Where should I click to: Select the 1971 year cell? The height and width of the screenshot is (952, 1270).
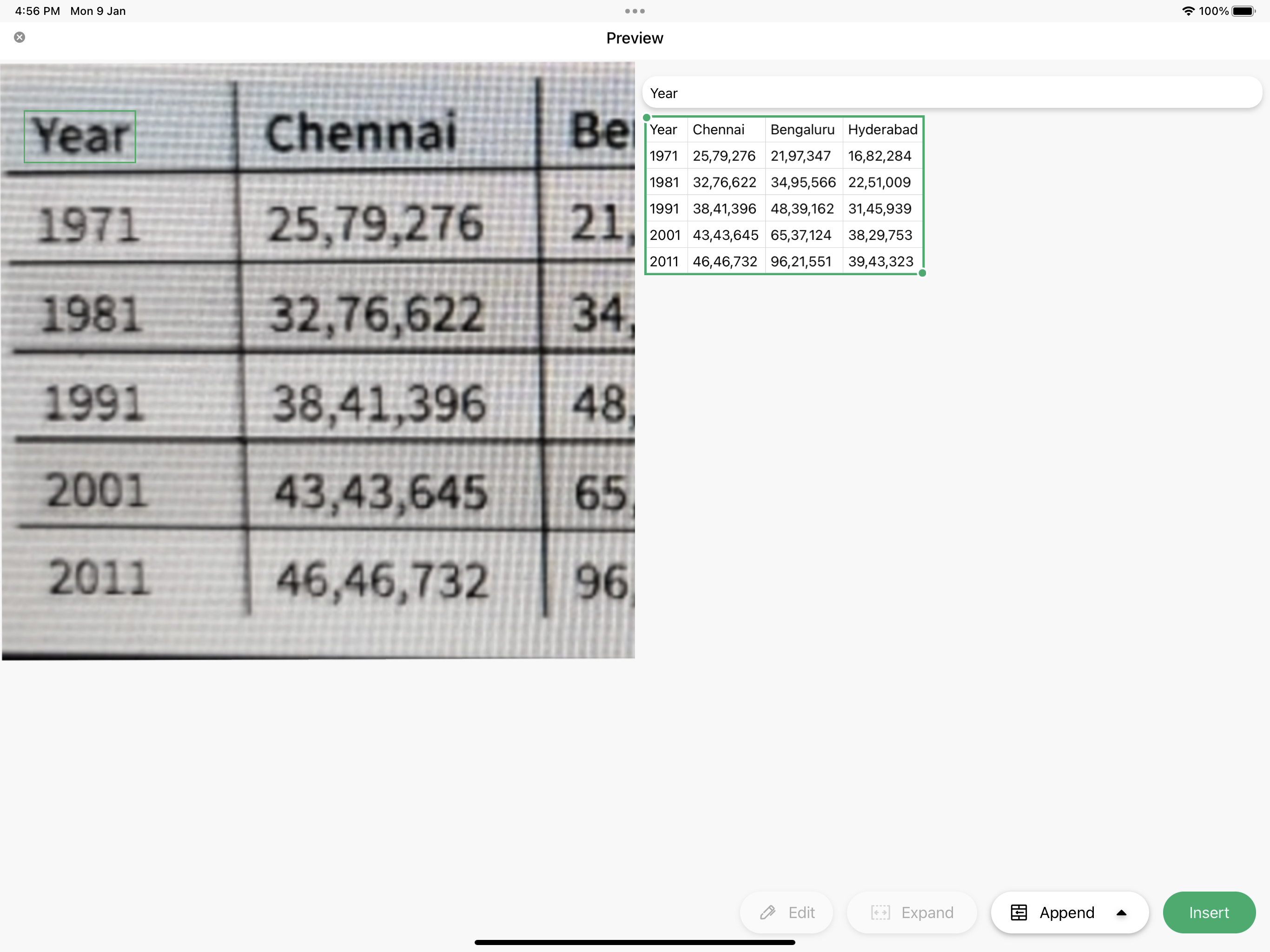[667, 156]
